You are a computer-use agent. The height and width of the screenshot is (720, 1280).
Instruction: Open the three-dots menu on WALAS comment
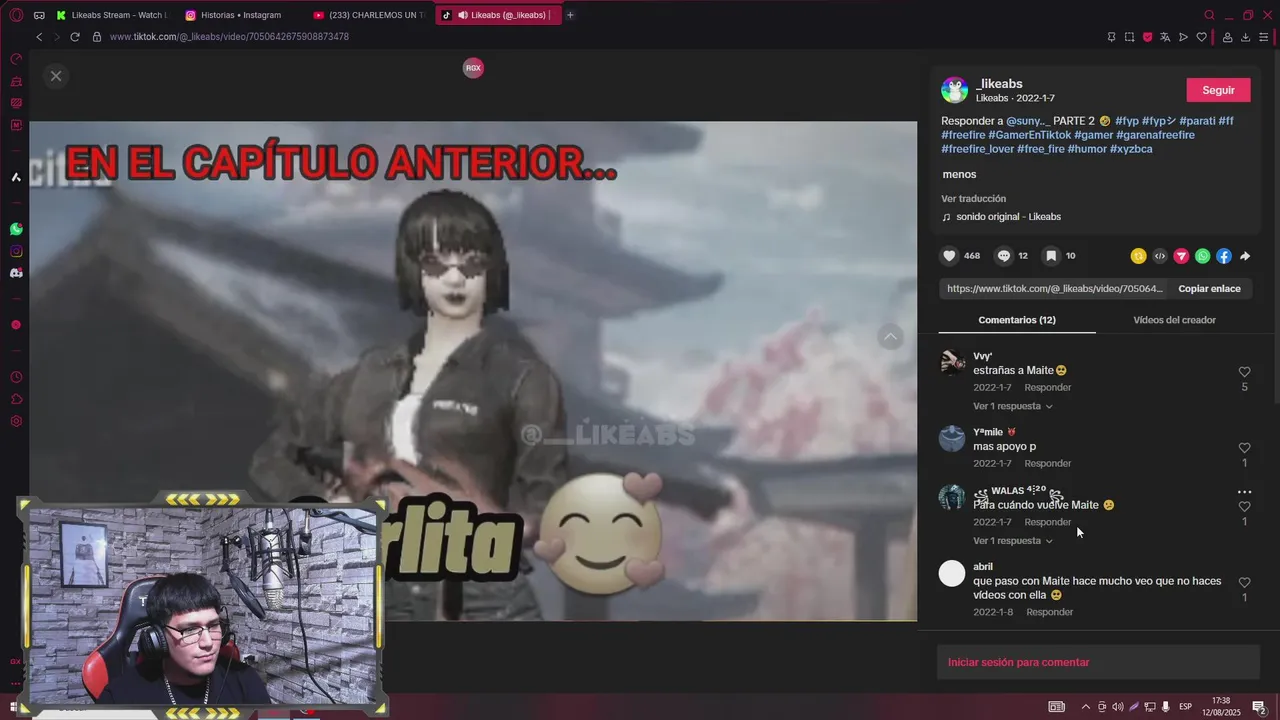1244,492
